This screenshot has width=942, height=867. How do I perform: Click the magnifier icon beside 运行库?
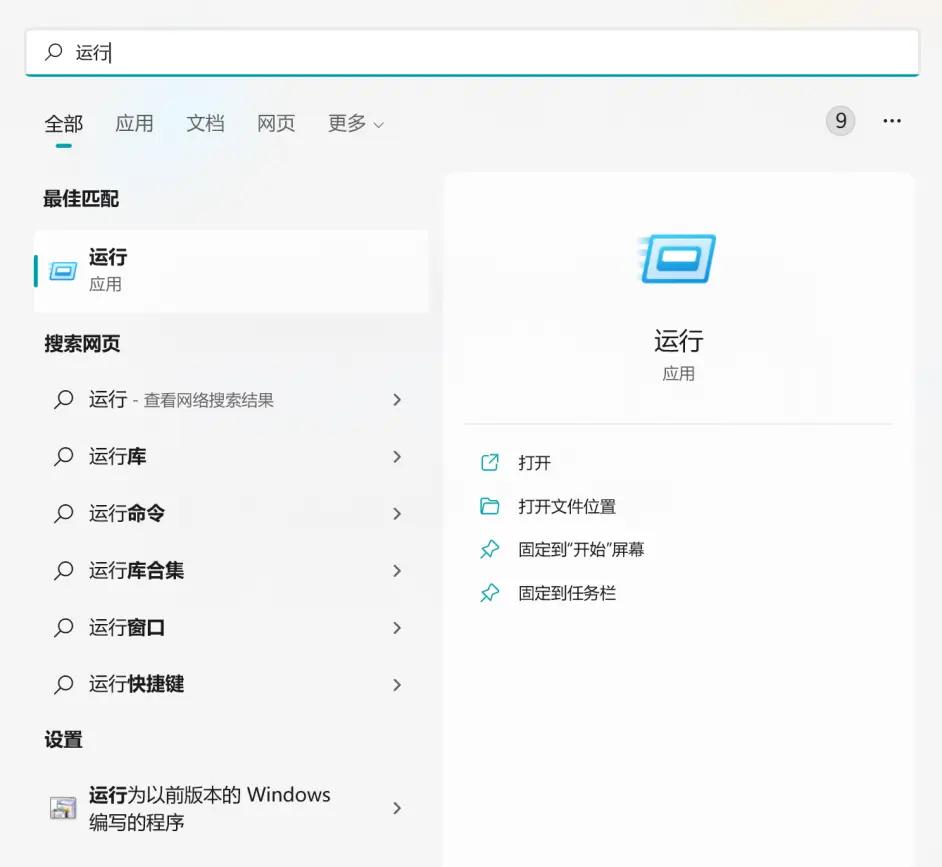62,456
